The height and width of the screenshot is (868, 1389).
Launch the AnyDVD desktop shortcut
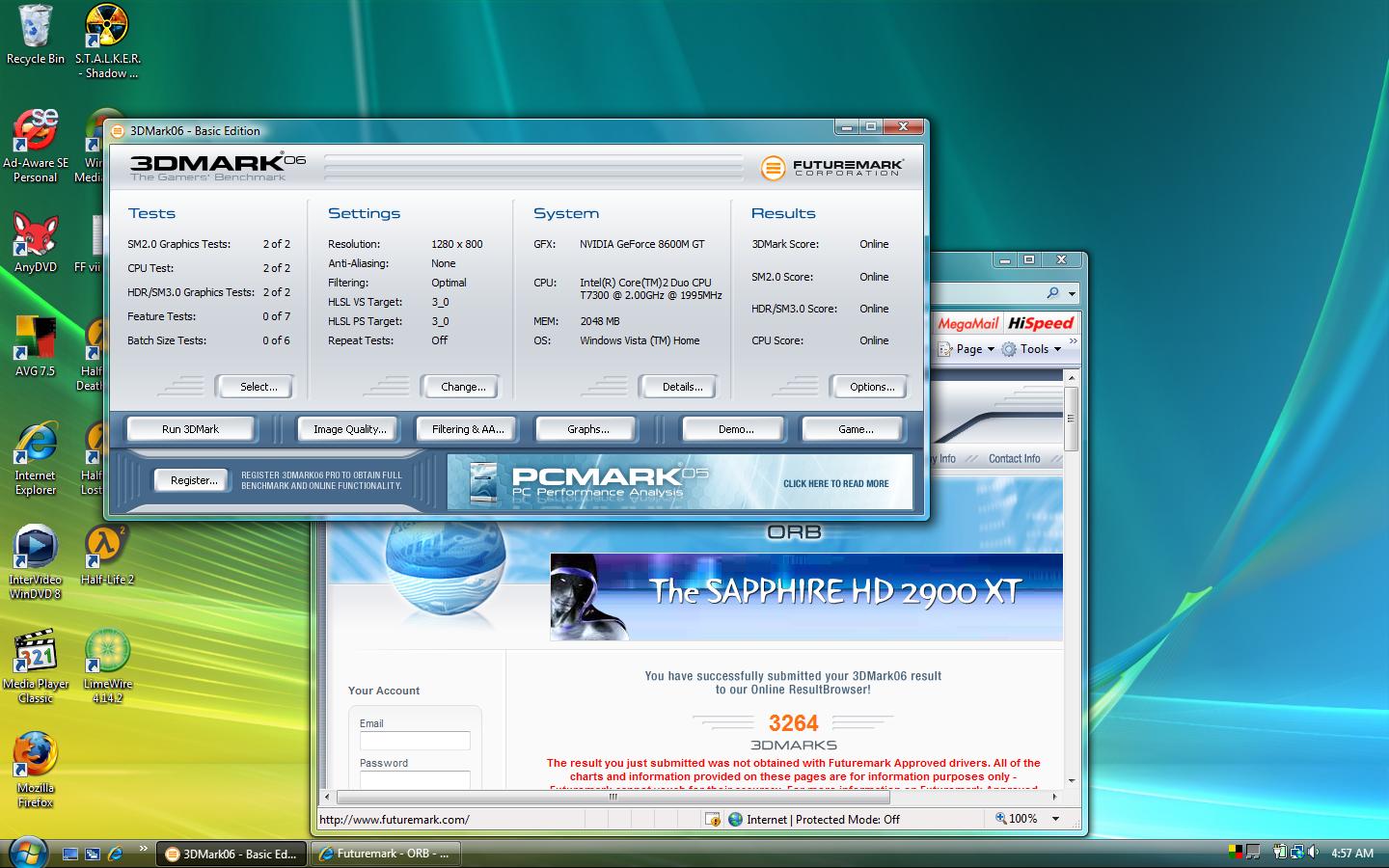pos(36,243)
